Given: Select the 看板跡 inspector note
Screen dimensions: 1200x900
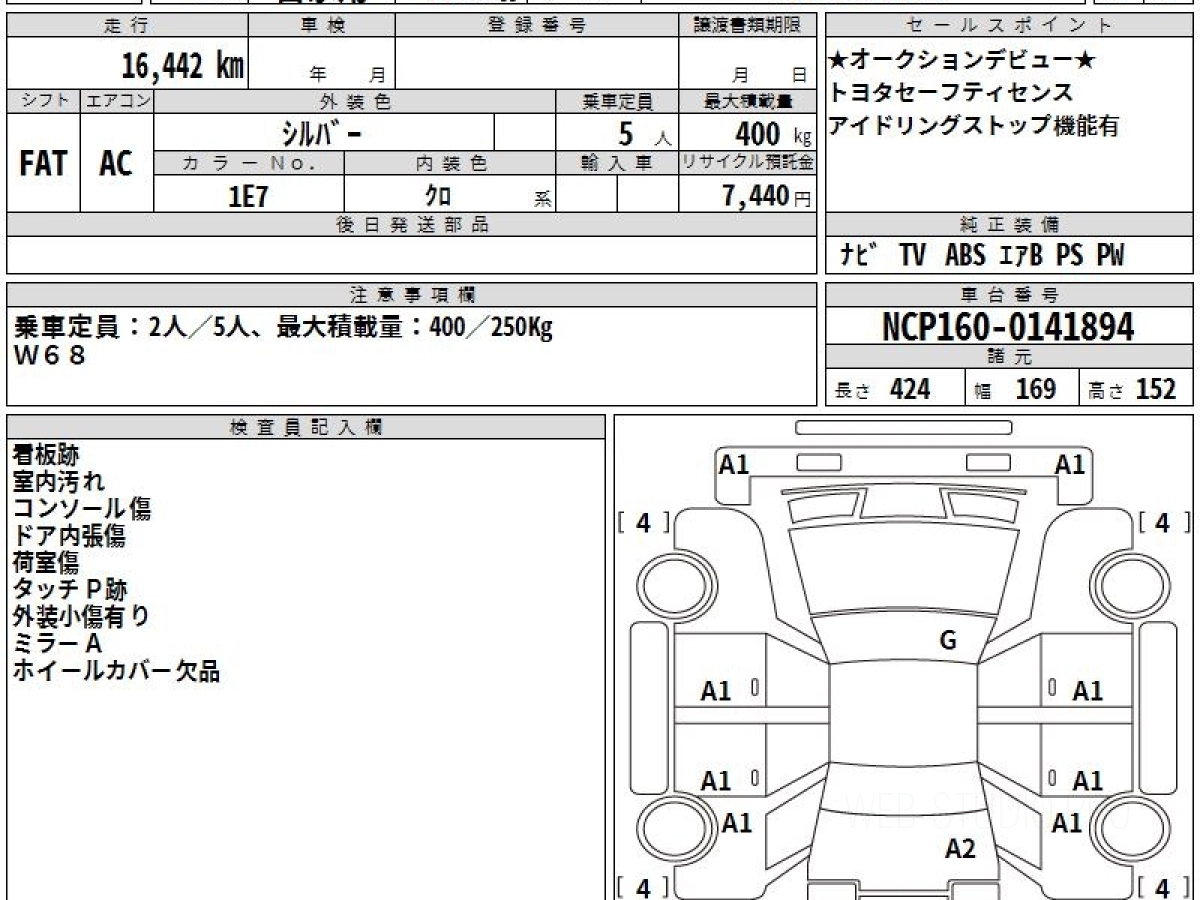Looking at the screenshot, I should point(46,456).
